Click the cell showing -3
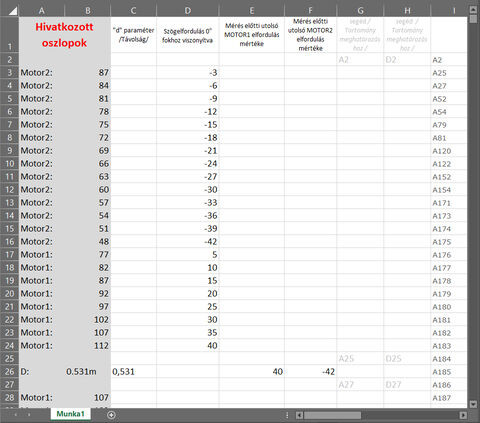Screen dimensions: 480x423 [188, 73]
